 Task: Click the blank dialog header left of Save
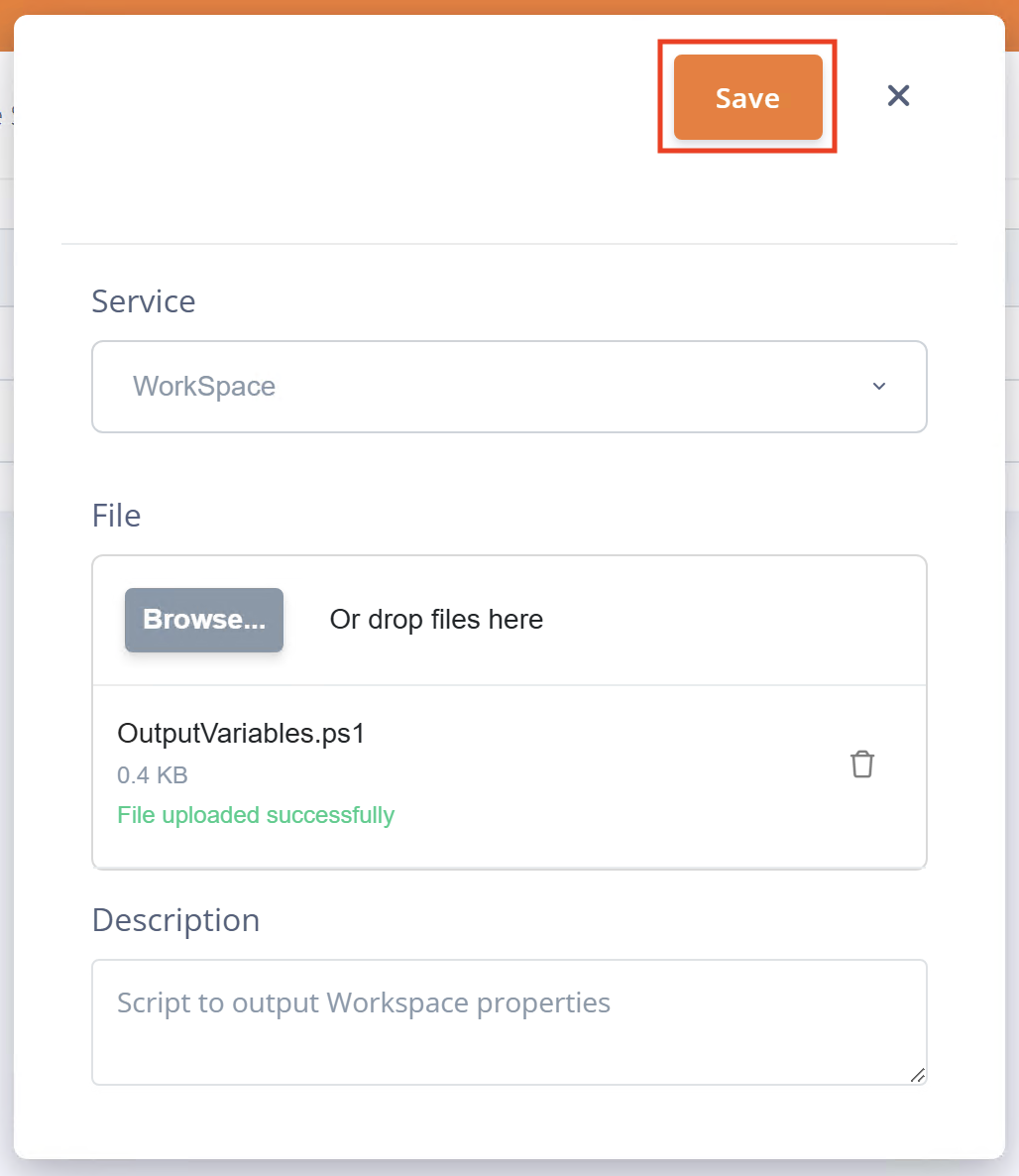[347, 99]
